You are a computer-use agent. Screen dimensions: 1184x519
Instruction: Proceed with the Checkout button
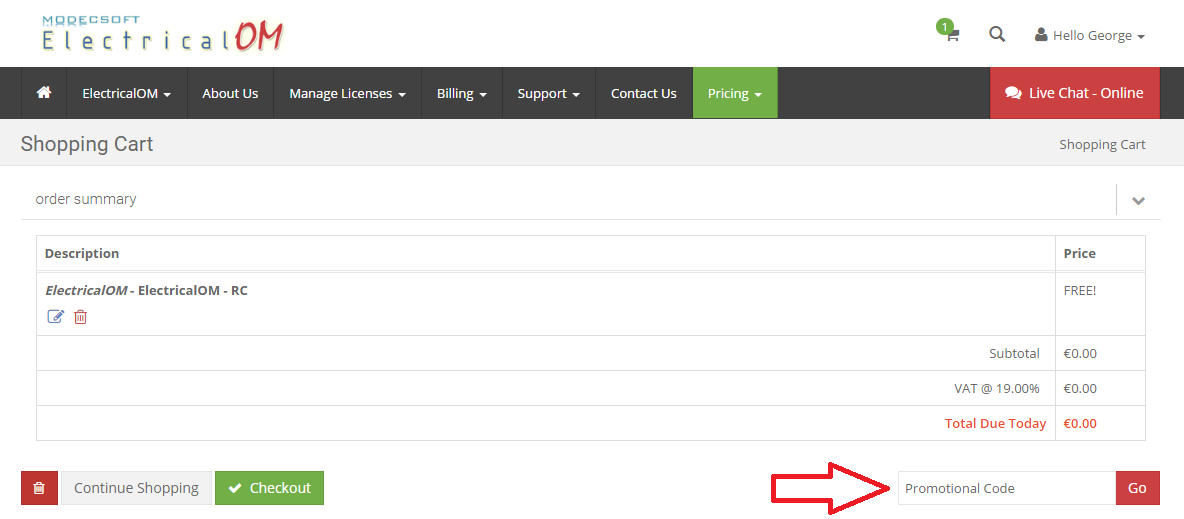[x=270, y=488]
